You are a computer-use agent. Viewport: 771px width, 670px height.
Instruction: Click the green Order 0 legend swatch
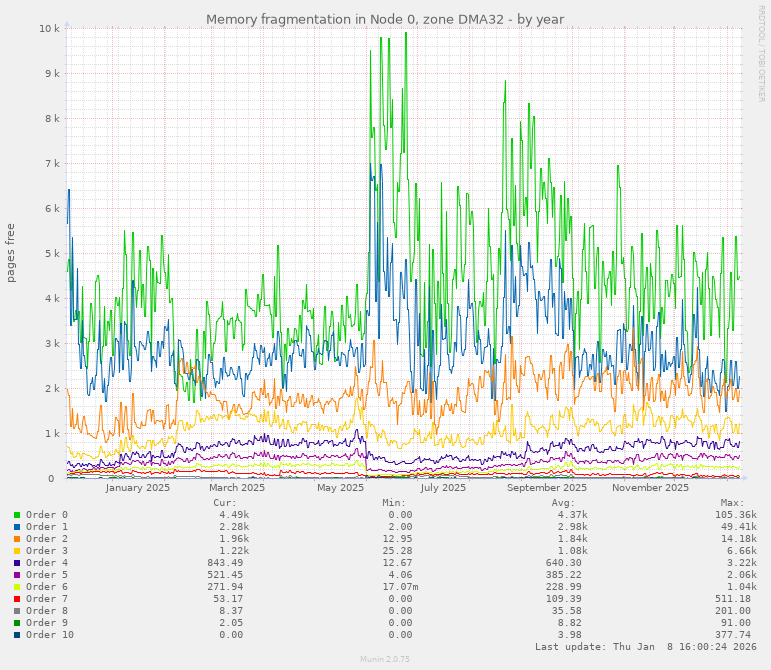(17, 515)
